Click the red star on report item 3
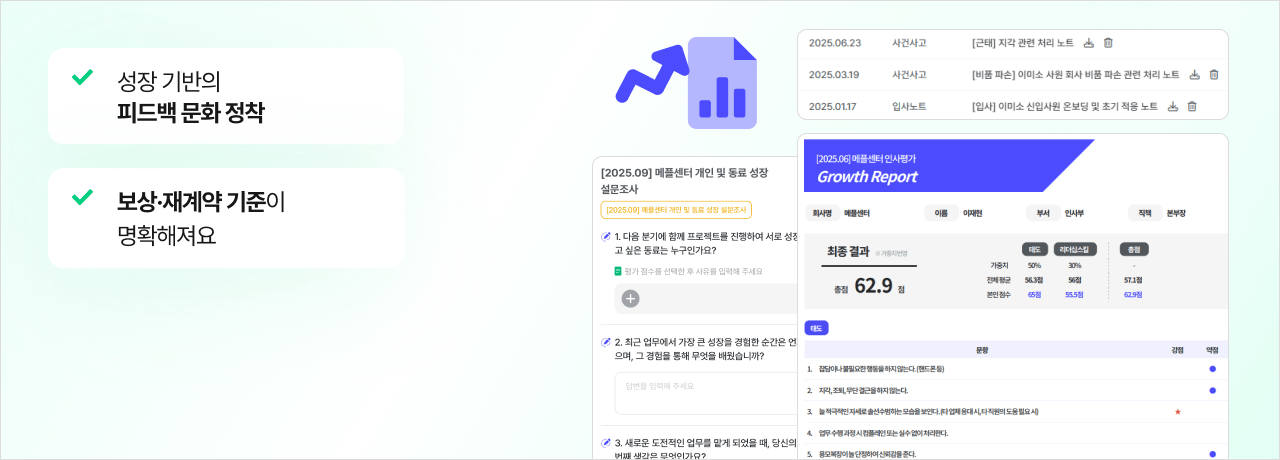The image size is (1280, 460). (1177, 412)
